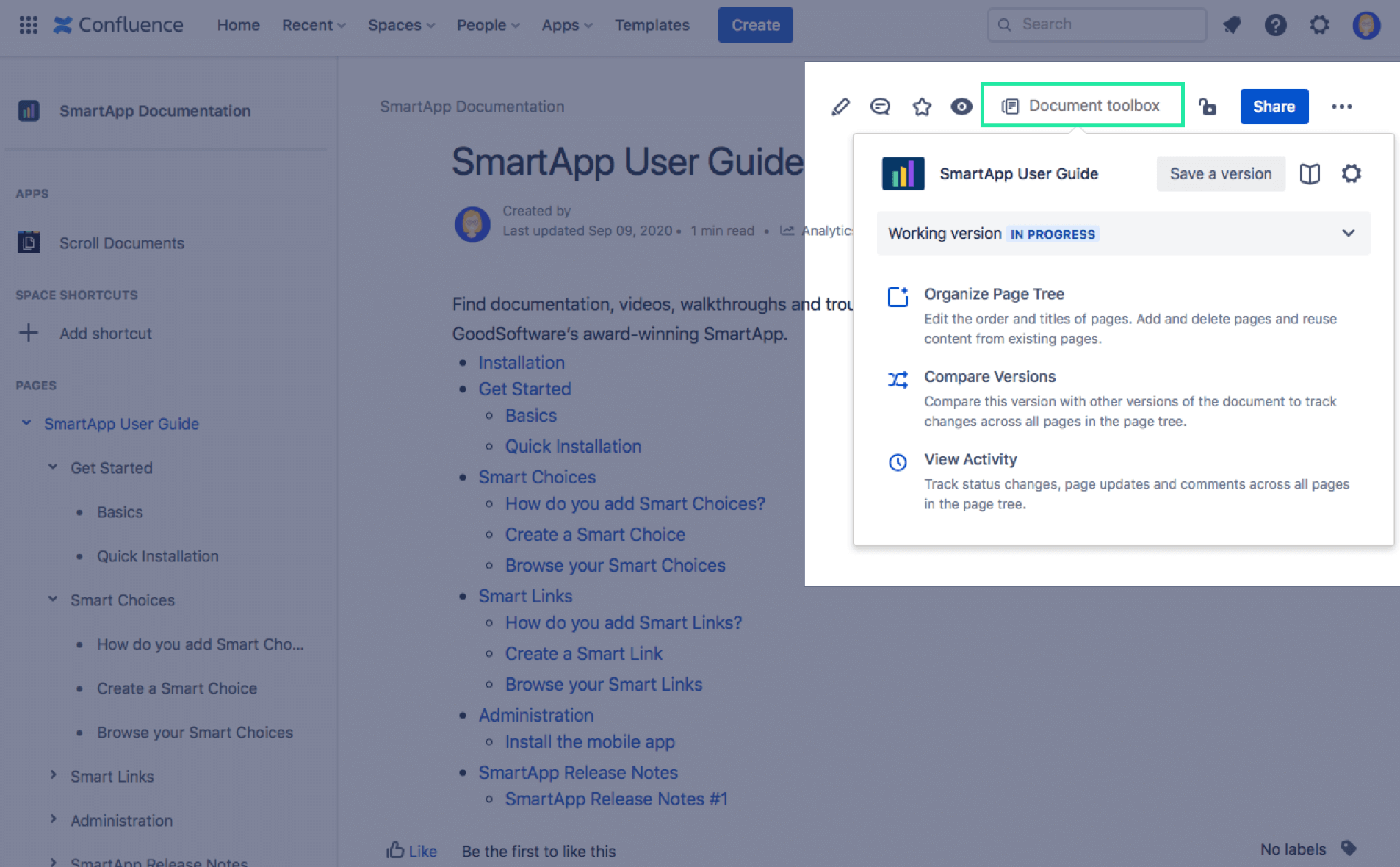
Task: Expand Smart Links in page tree
Action: coord(53,775)
